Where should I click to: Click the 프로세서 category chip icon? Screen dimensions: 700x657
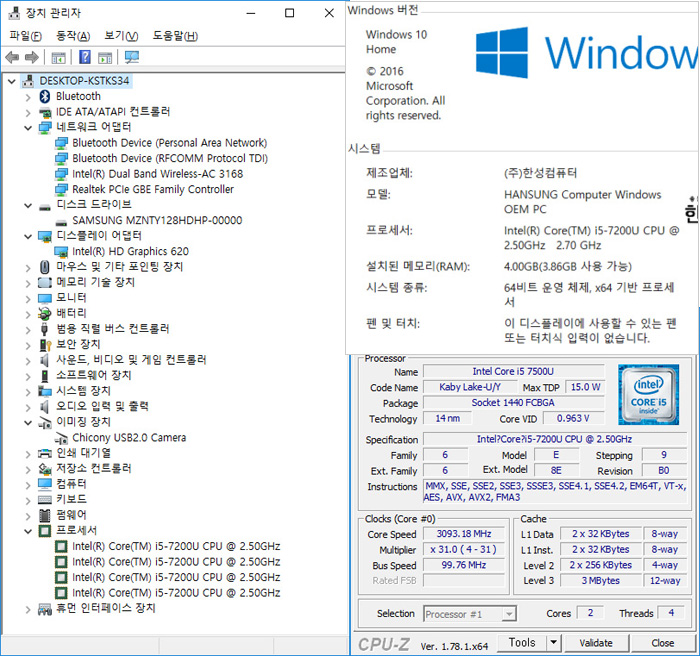[45, 531]
